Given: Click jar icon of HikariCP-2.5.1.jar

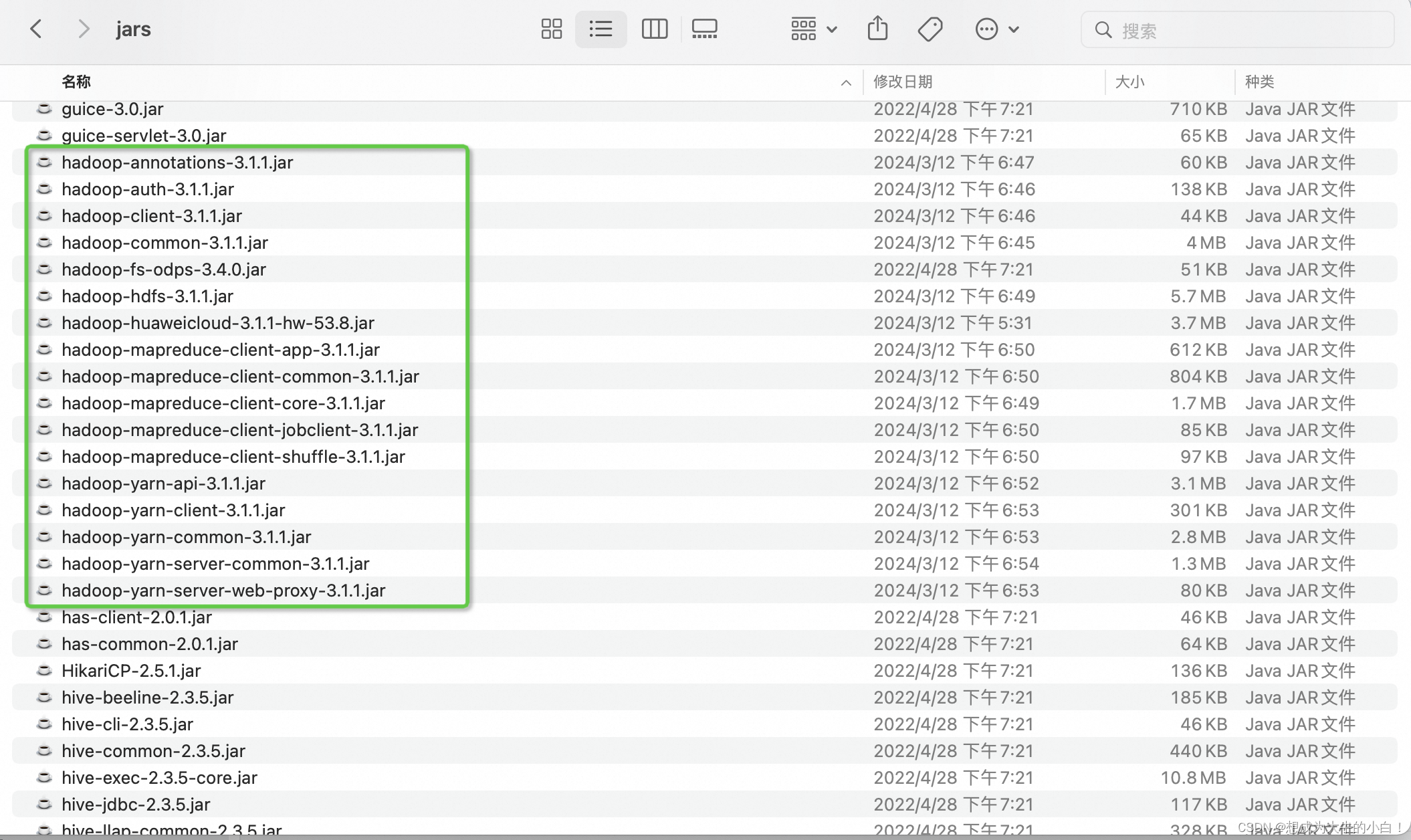Looking at the screenshot, I should (44, 670).
